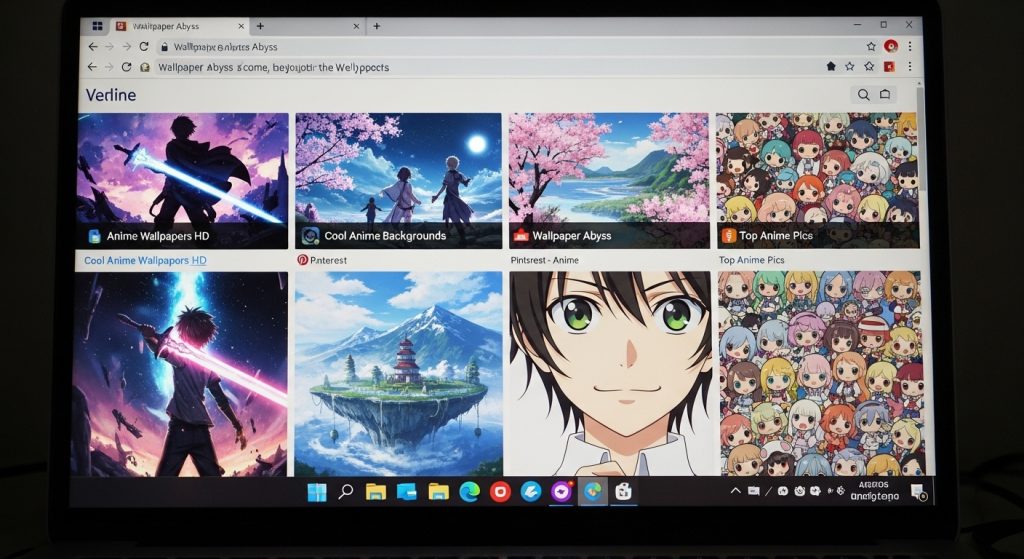Open the blue bird app in taskbar

[x=531, y=492]
